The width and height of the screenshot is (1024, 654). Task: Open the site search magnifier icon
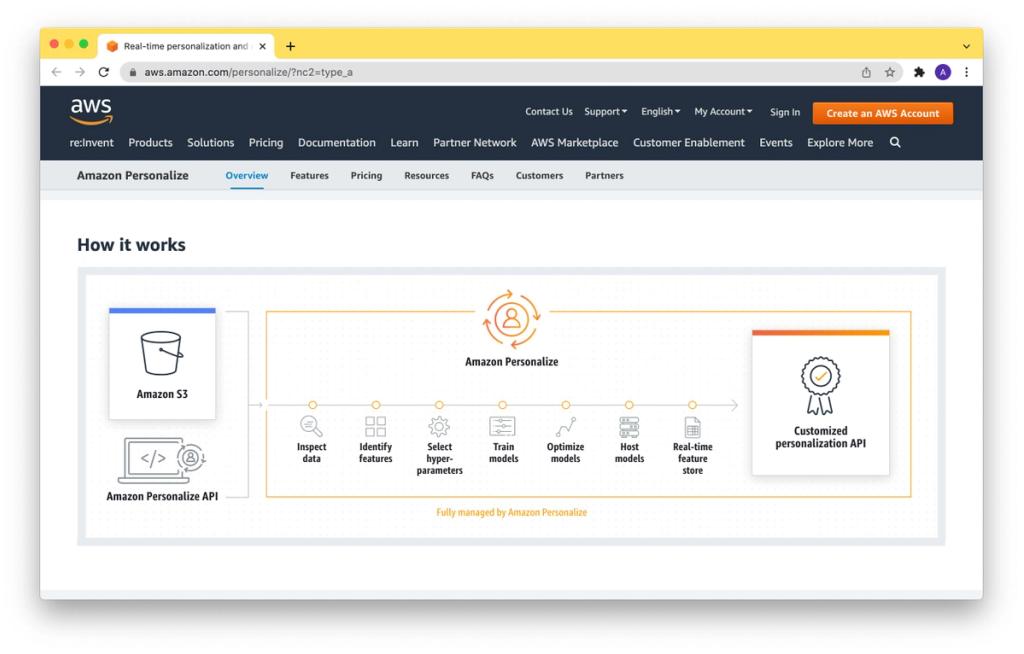(x=895, y=142)
